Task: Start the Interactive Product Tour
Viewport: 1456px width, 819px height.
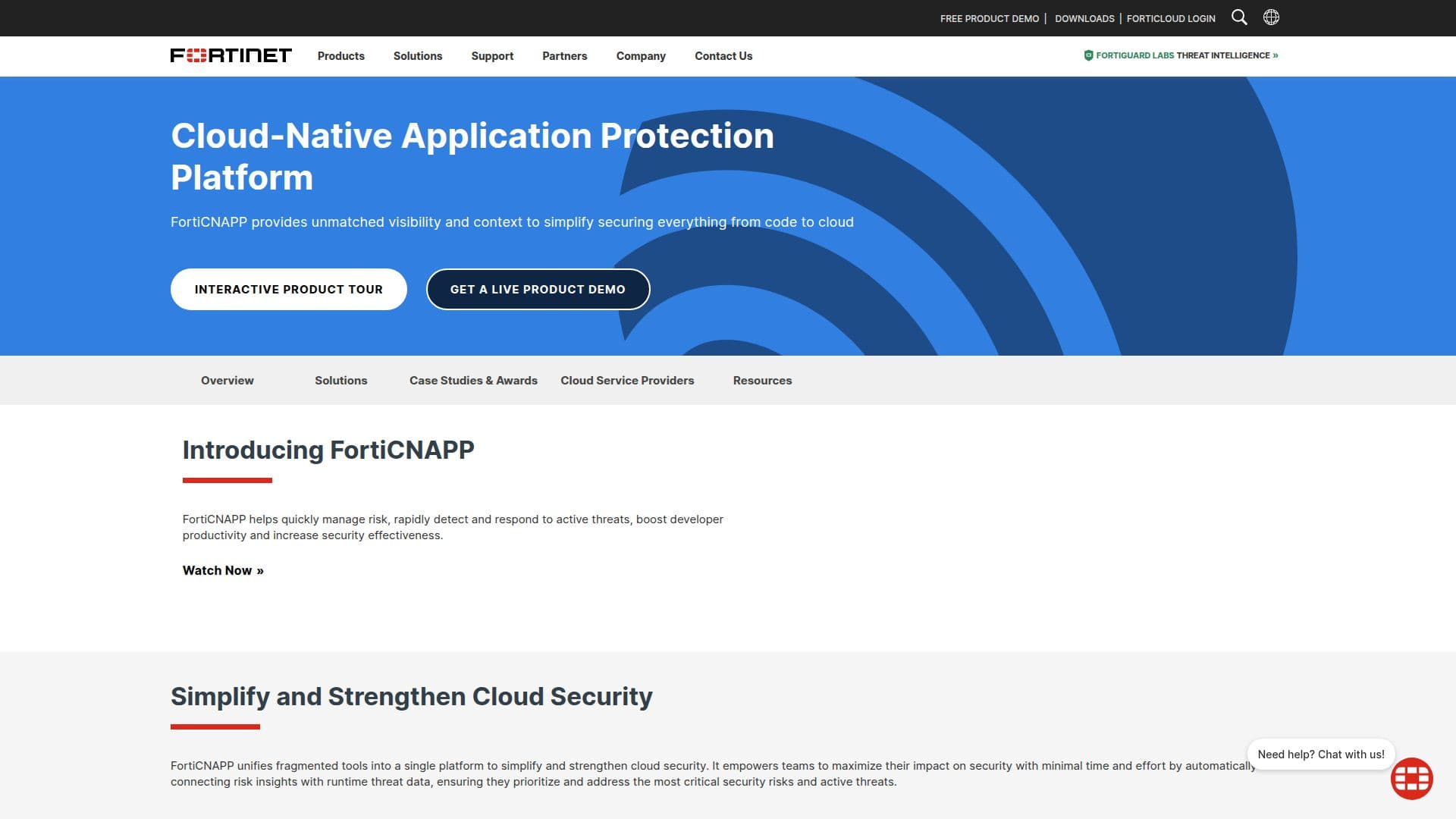Action: tap(289, 289)
